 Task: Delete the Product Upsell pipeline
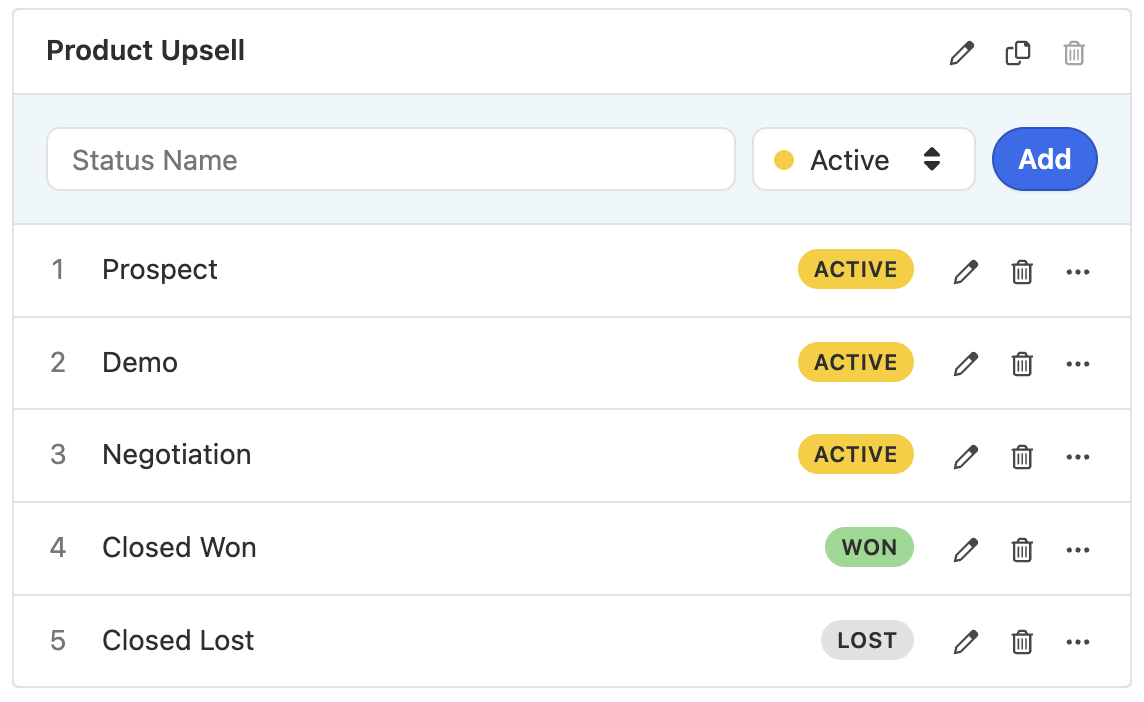(1074, 53)
